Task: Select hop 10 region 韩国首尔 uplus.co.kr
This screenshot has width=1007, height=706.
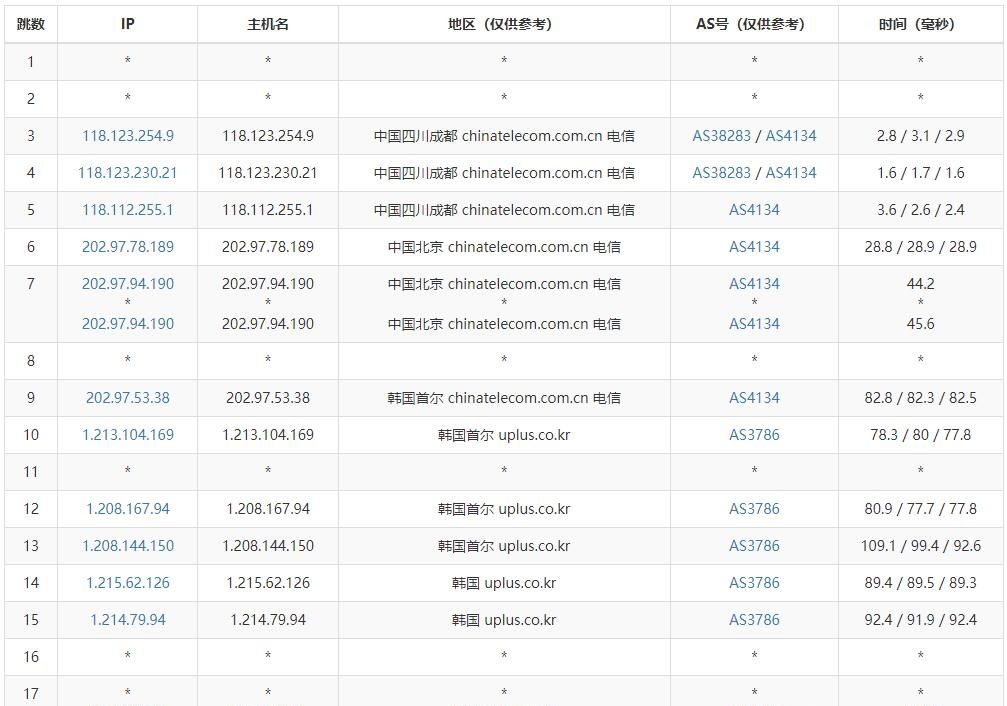Action: click(504, 435)
